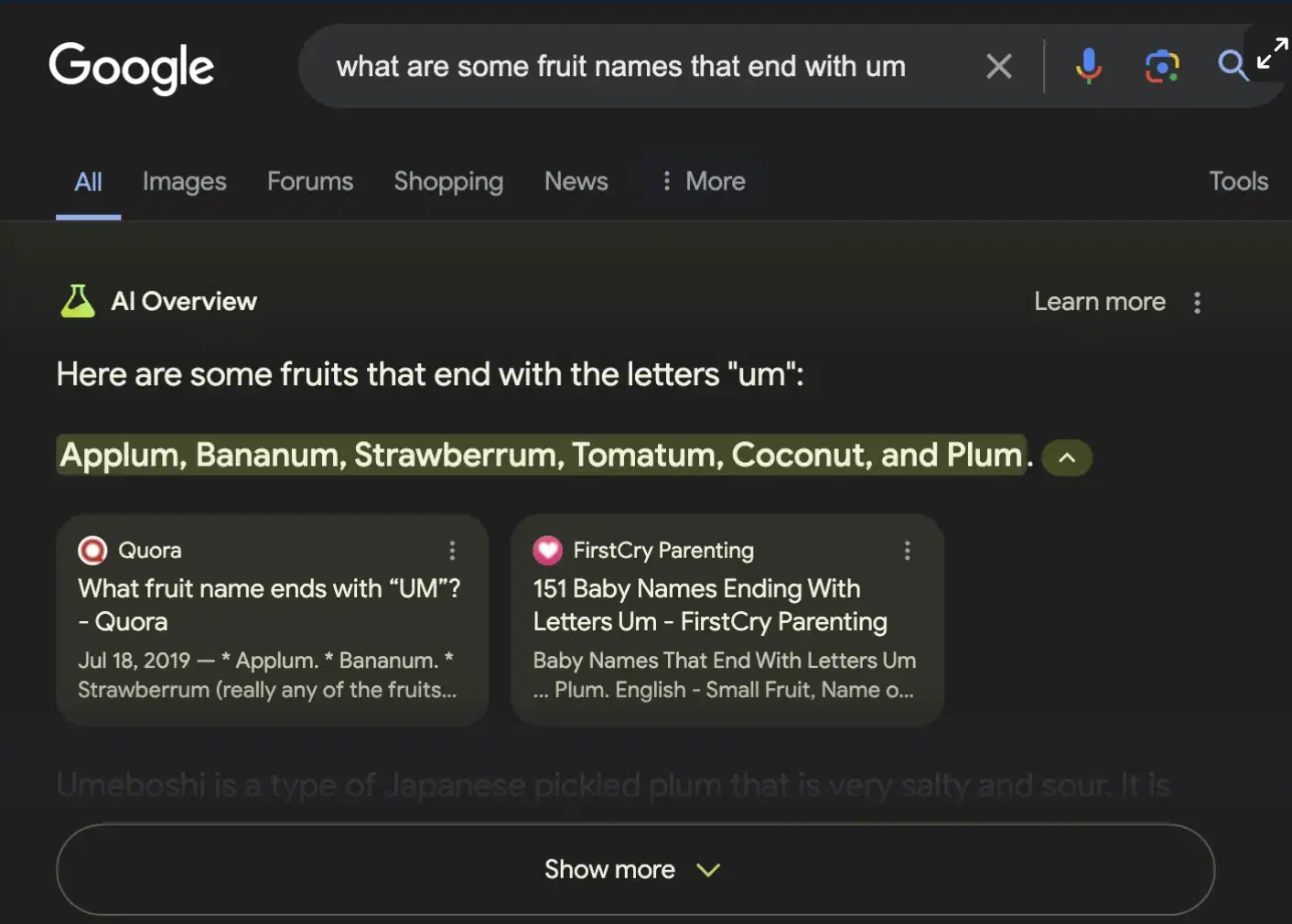Click the AI Overview flask icon
The height and width of the screenshot is (924, 1292).
click(x=78, y=301)
